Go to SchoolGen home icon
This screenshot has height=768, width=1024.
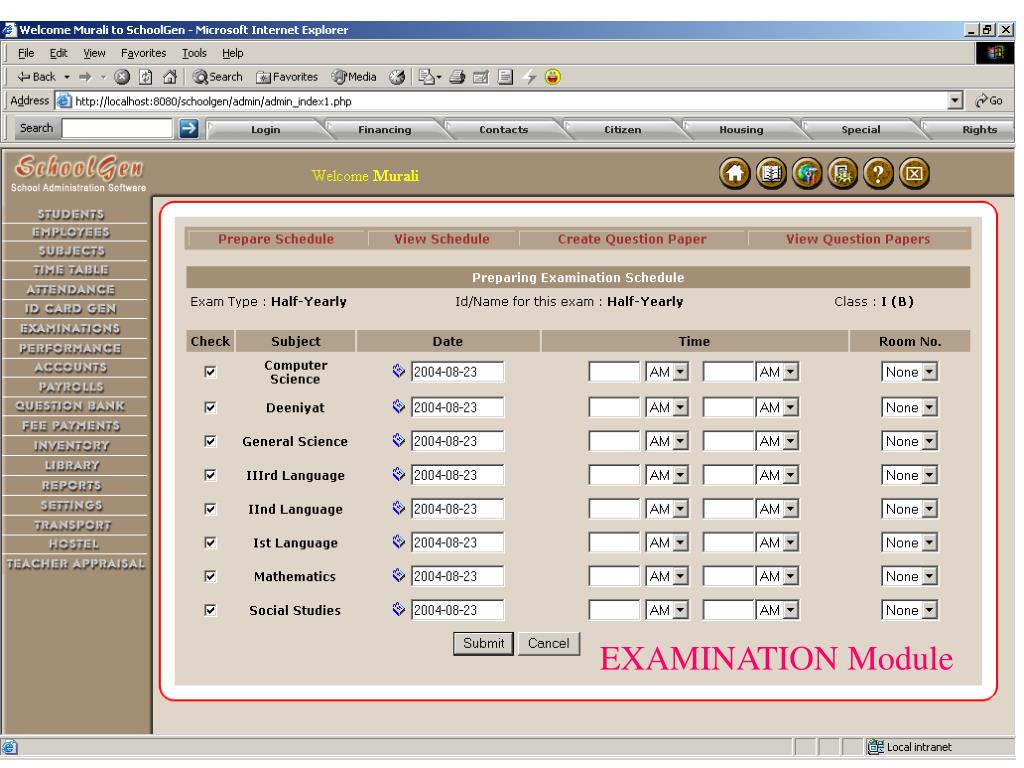click(735, 174)
